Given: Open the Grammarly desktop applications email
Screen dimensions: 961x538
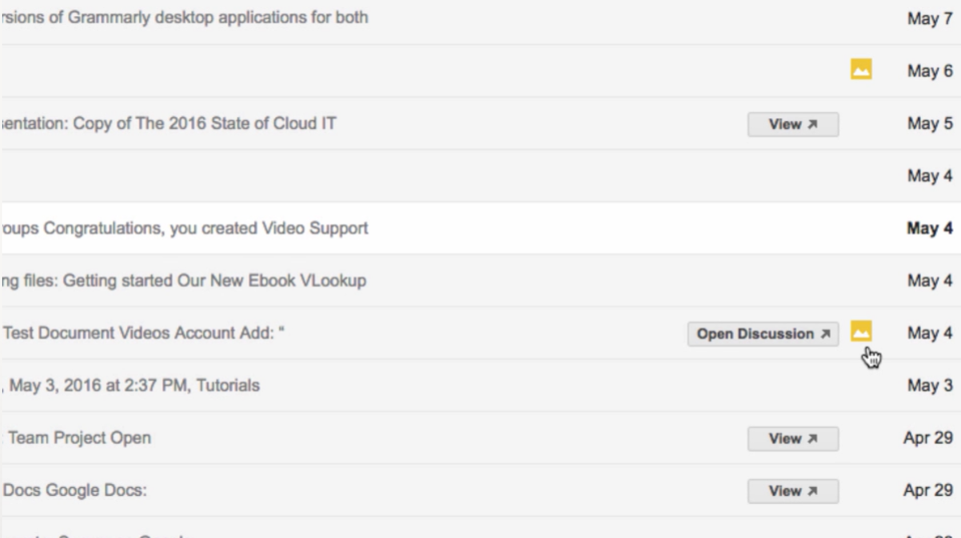Looking at the screenshot, I should pyautogui.click(x=184, y=17).
